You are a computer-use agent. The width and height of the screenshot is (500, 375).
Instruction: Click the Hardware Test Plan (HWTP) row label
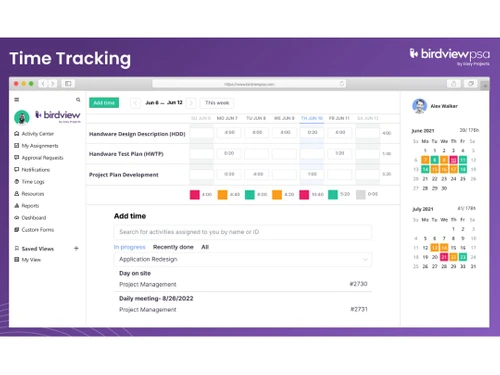click(126, 154)
